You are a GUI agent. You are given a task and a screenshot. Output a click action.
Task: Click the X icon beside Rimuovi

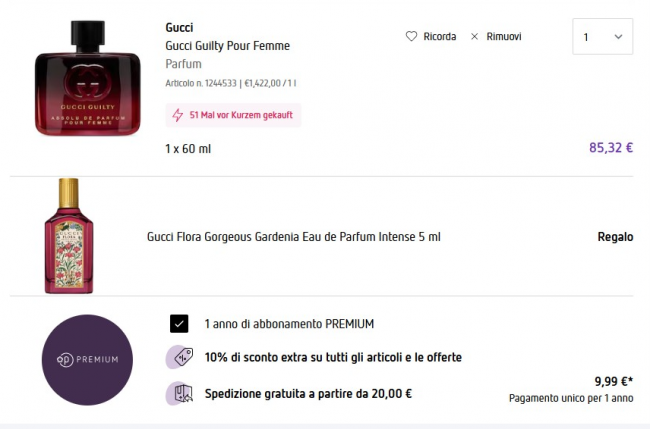point(474,37)
